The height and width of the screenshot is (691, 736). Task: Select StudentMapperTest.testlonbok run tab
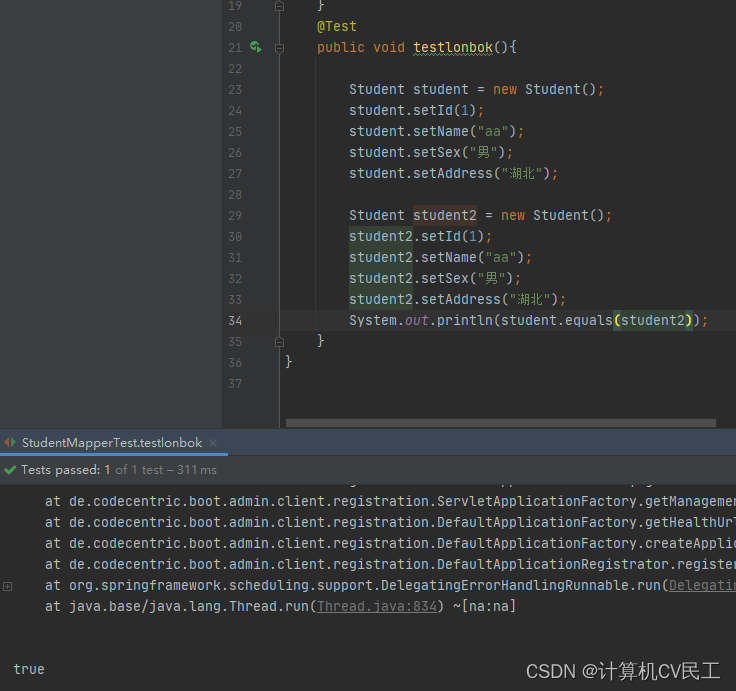point(112,443)
